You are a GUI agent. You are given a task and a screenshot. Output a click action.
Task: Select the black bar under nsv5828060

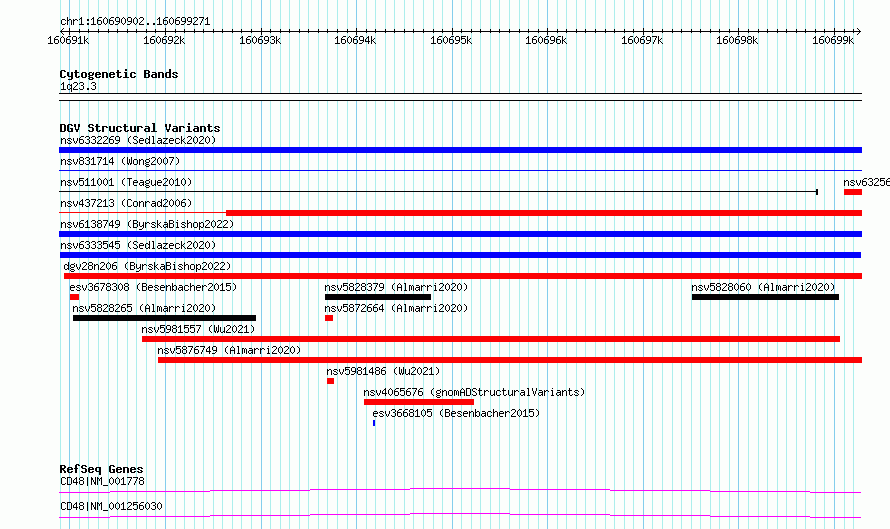pos(765,297)
